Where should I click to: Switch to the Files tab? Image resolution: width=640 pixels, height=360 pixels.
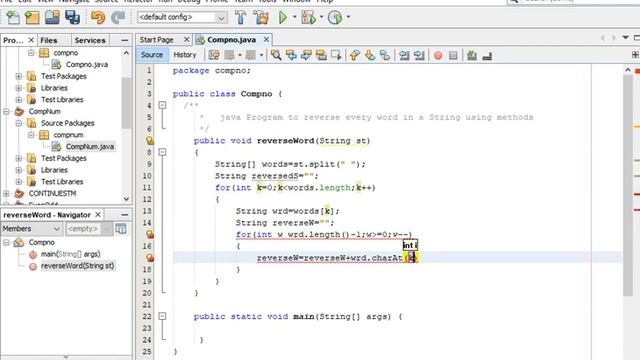[x=49, y=40]
